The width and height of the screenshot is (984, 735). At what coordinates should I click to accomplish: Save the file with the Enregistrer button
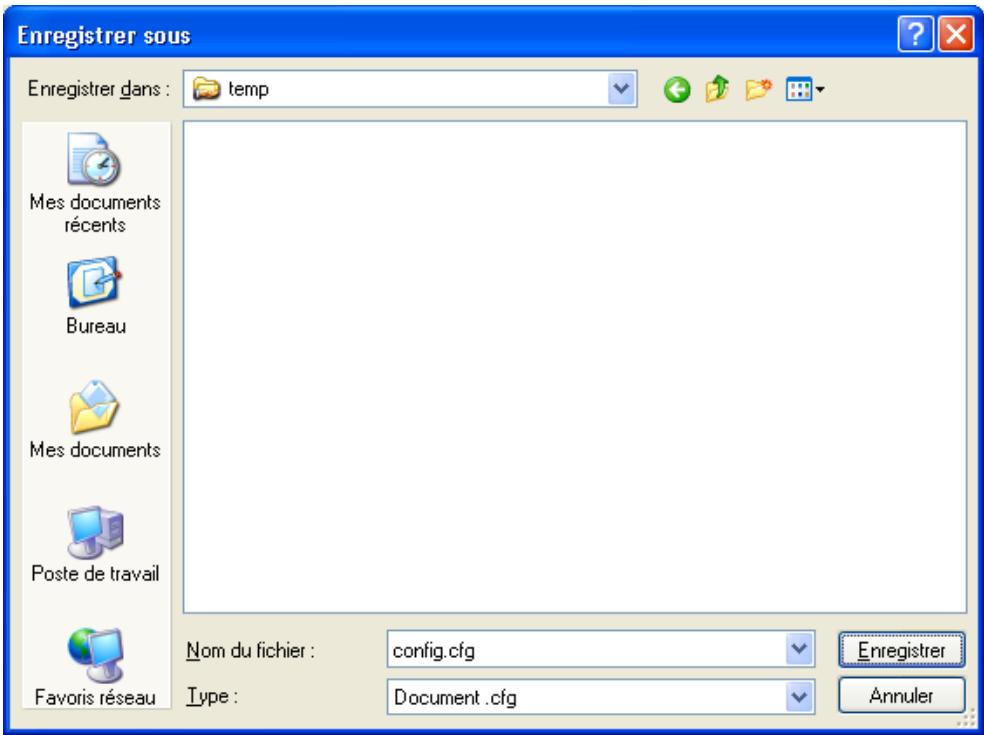pyautogui.click(x=902, y=651)
